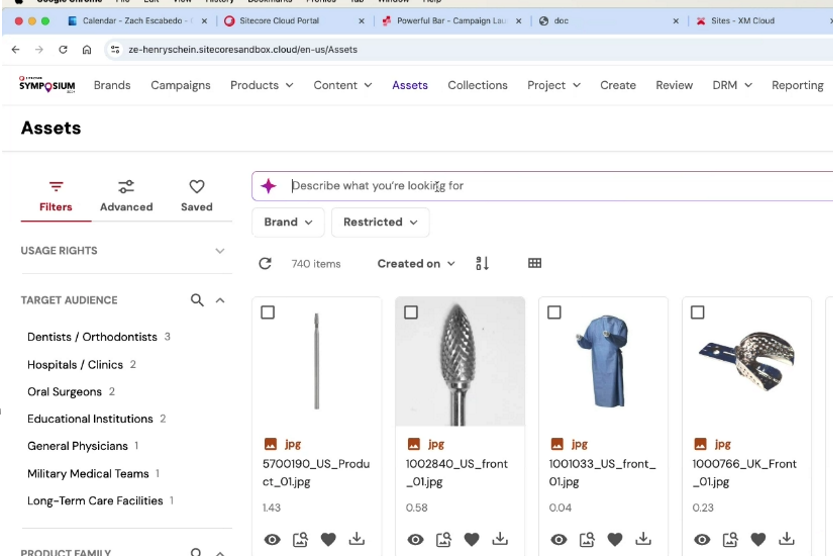Favorite the 1002840_US_front_01.jpg asset

(x=472, y=540)
